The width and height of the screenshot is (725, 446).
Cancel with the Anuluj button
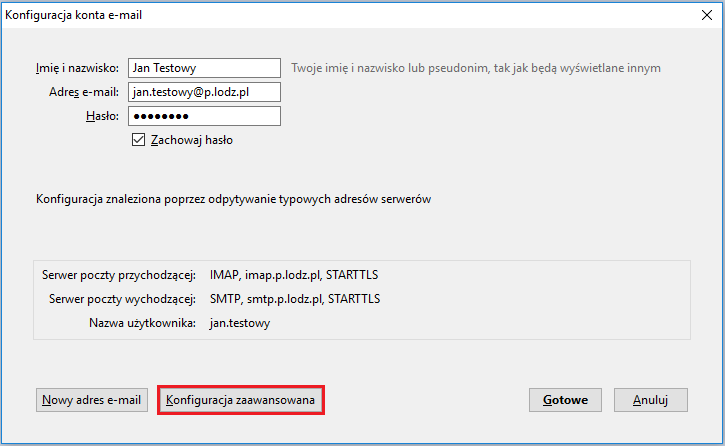pos(650,400)
